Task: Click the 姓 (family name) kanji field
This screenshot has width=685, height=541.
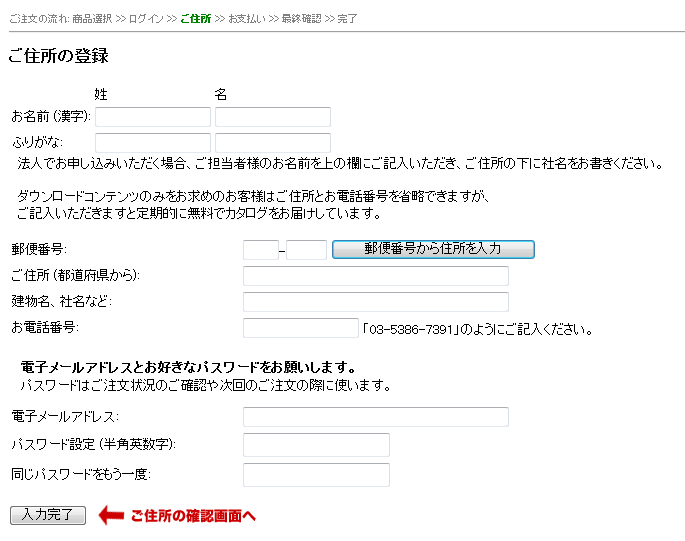Action: click(x=152, y=117)
